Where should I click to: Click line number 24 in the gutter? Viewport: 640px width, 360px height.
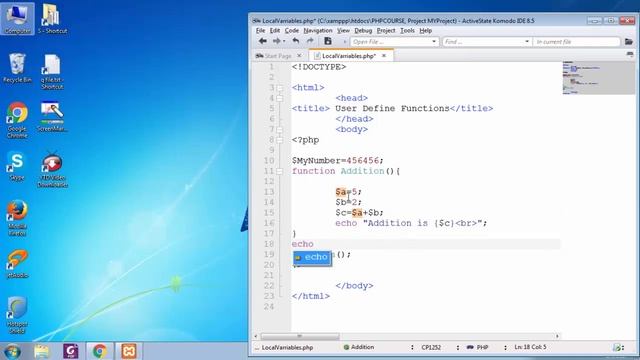[269, 307]
